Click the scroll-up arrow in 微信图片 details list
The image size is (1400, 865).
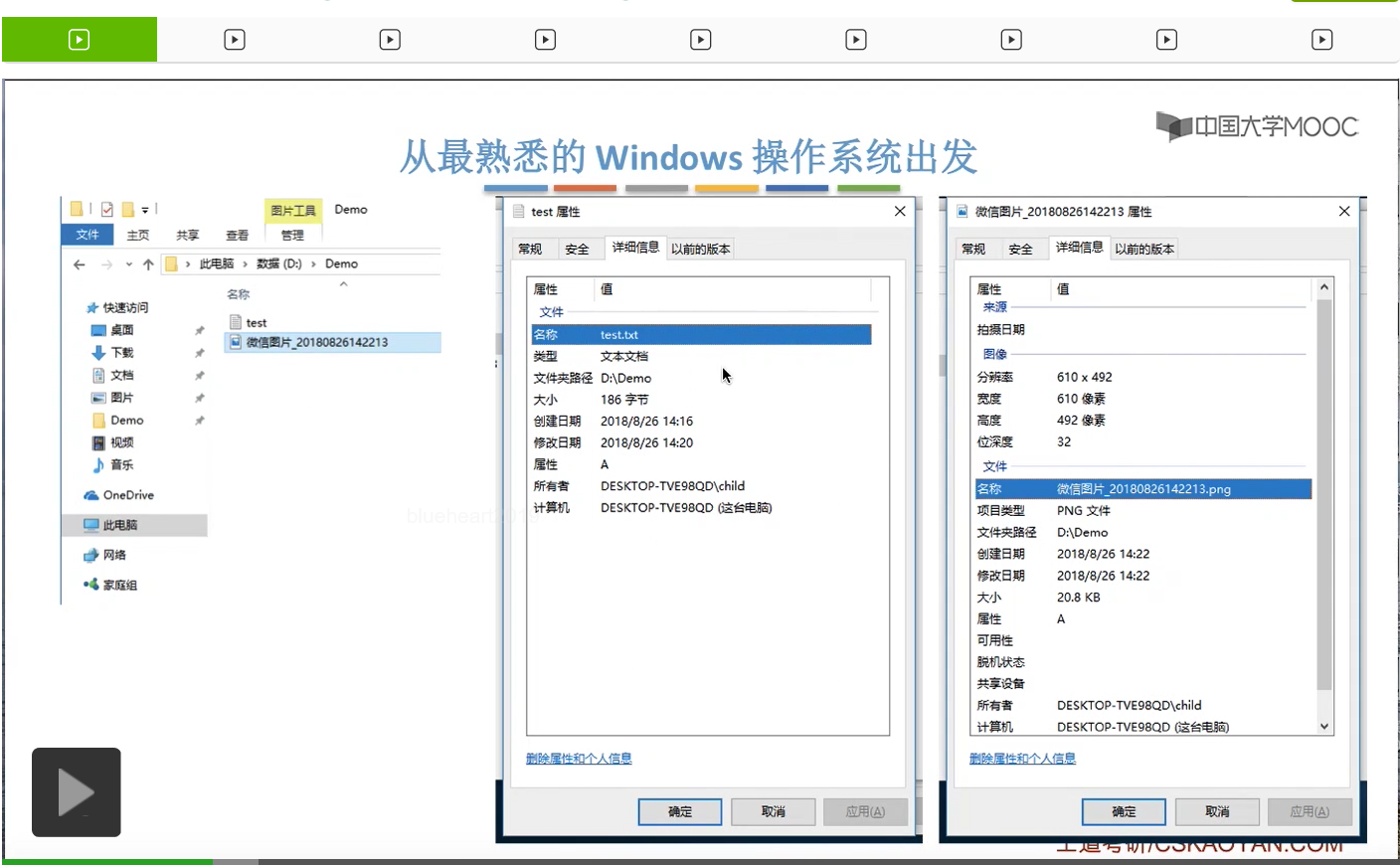(x=1324, y=287)
